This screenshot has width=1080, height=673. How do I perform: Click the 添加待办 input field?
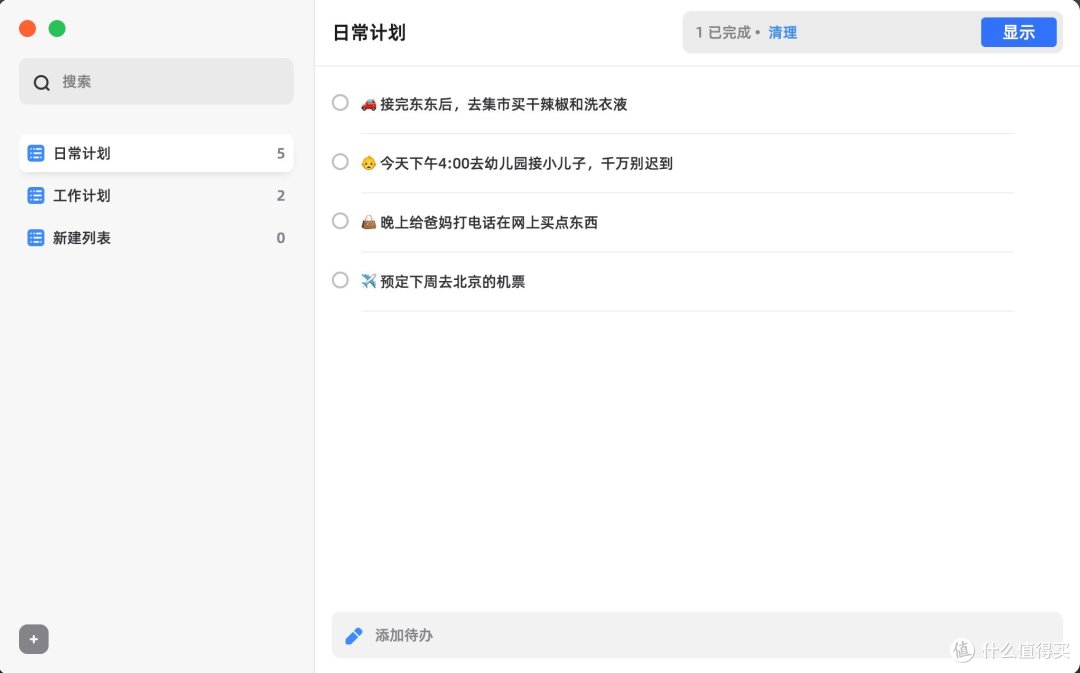(697, 635)
